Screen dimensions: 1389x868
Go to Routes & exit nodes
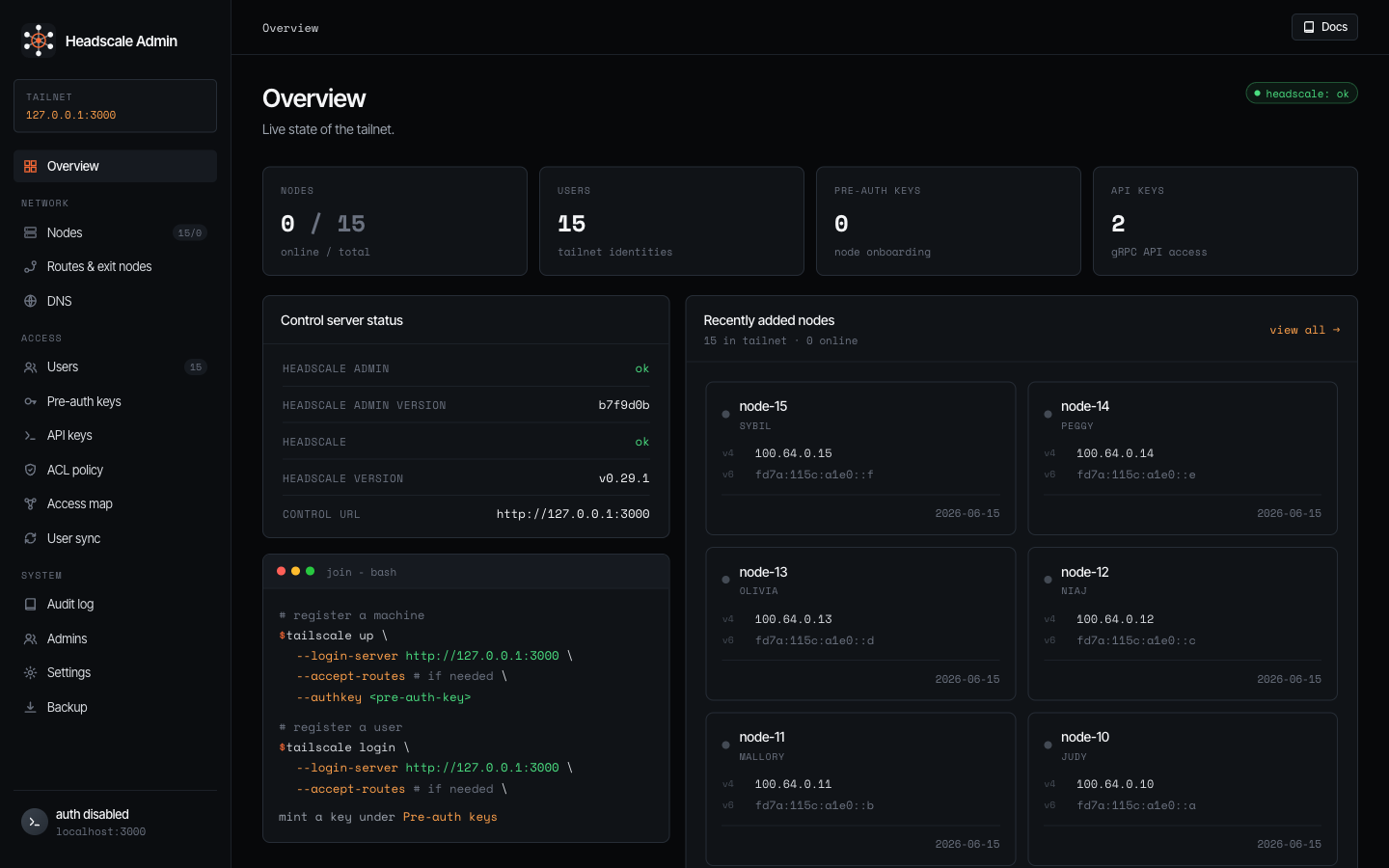tap(115, 267)
